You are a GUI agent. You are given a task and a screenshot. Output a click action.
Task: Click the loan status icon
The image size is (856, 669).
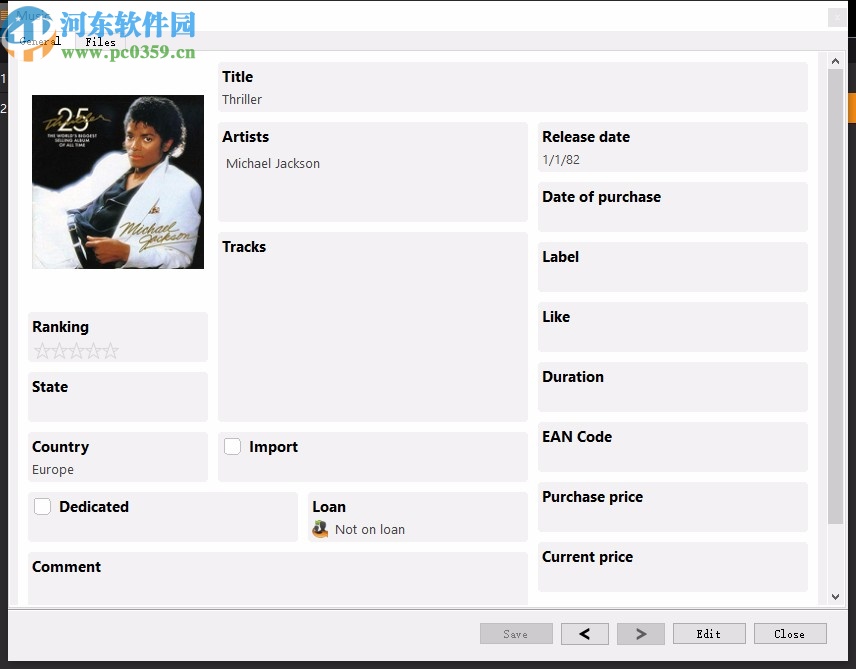pos(322,530)
